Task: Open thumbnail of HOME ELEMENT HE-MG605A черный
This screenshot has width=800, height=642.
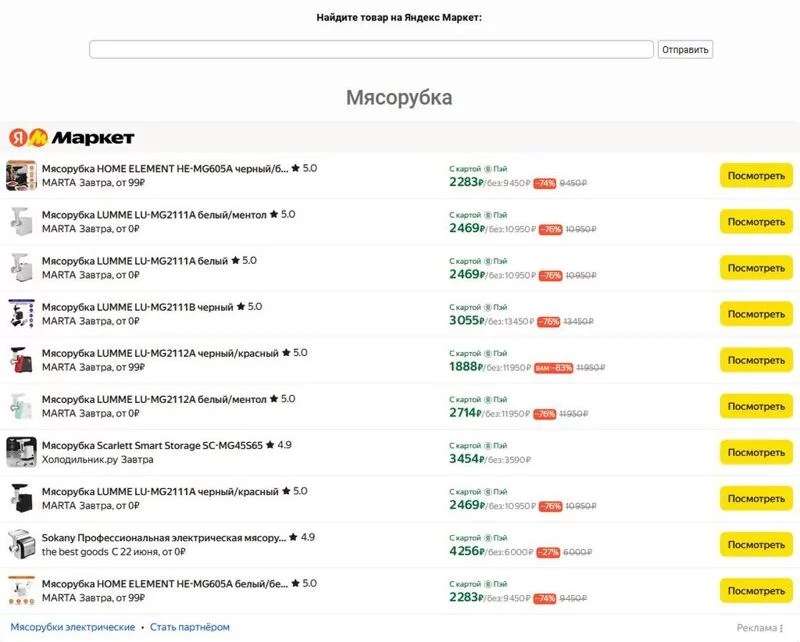Action: (x=21, y=176)
